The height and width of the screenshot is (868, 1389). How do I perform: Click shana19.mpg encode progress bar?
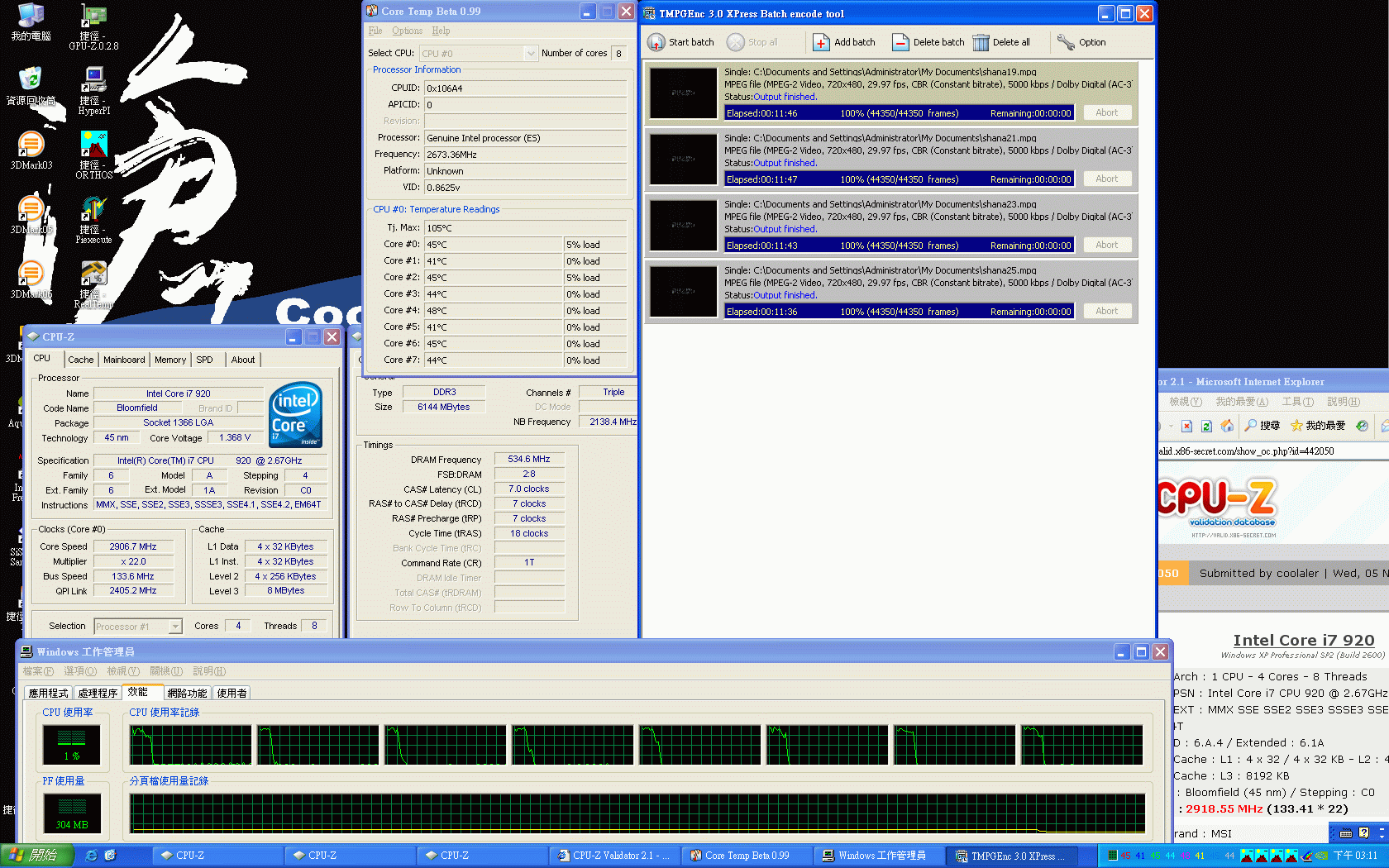click(899, 113)
